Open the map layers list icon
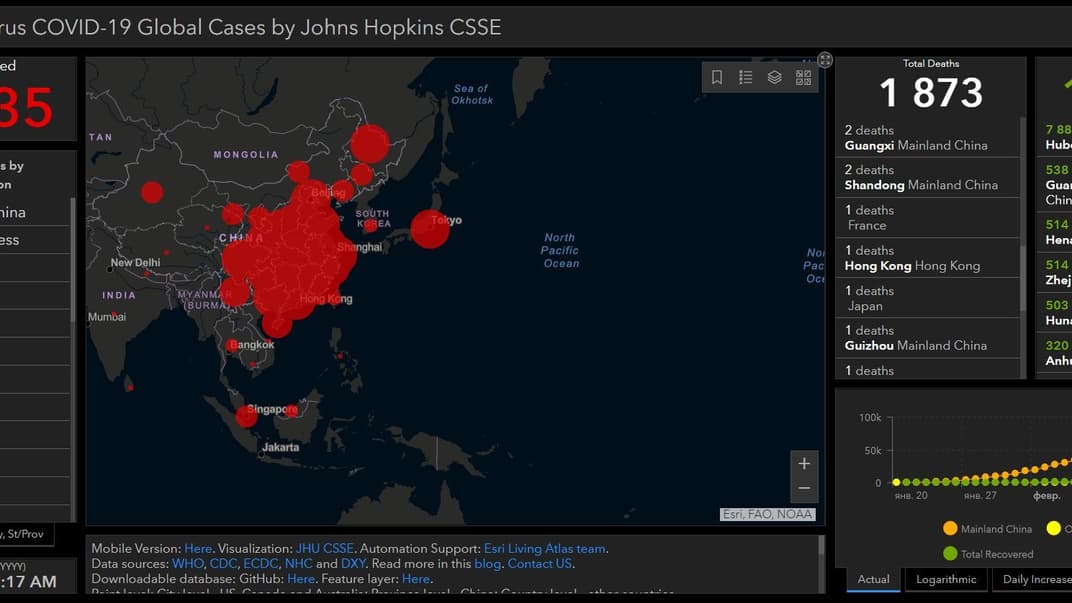The height and width of the screenshot is (603, 1072). 775,77
